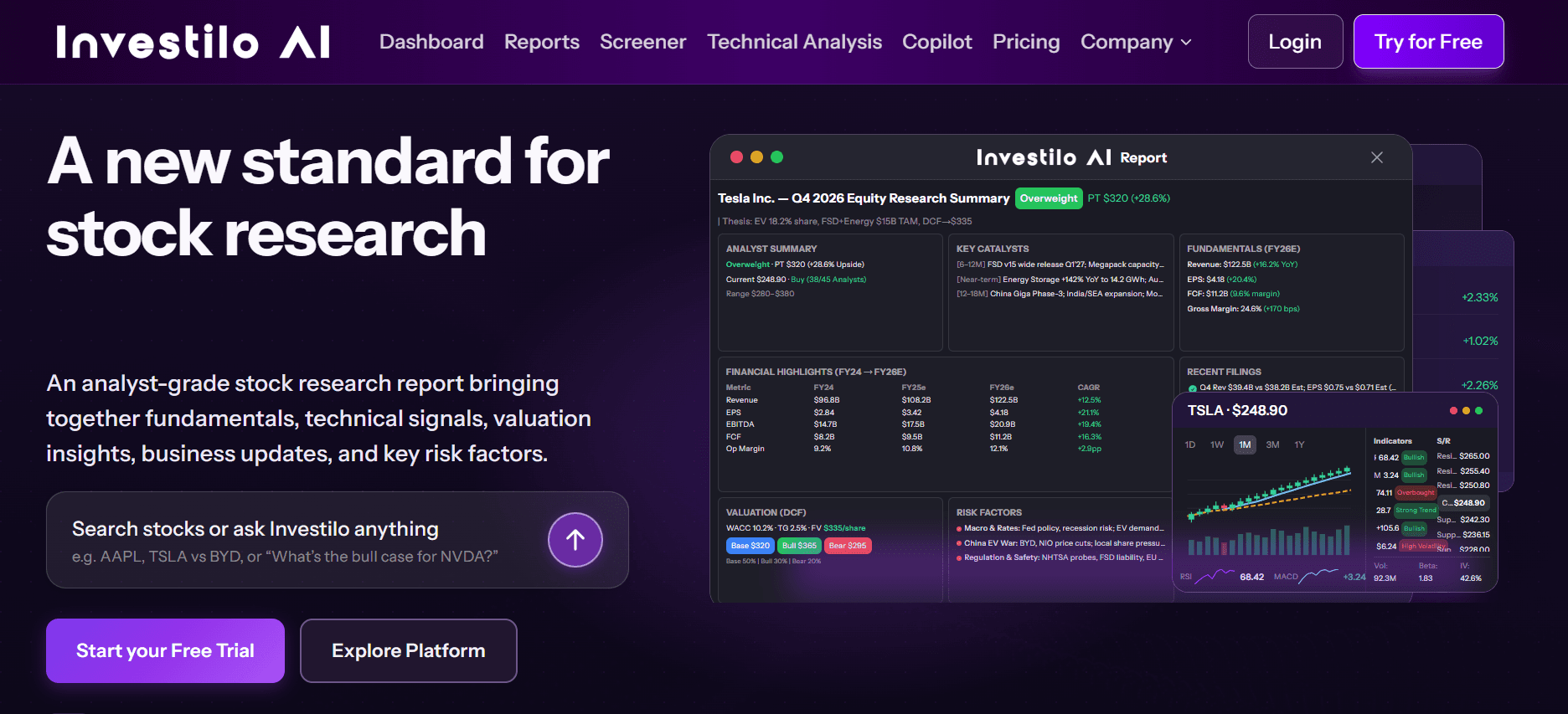Select the 1W timeframe on TSLA chart
Image resolution: width=1568 pixels, height=714 pixels.
(x=1217, y=444)
